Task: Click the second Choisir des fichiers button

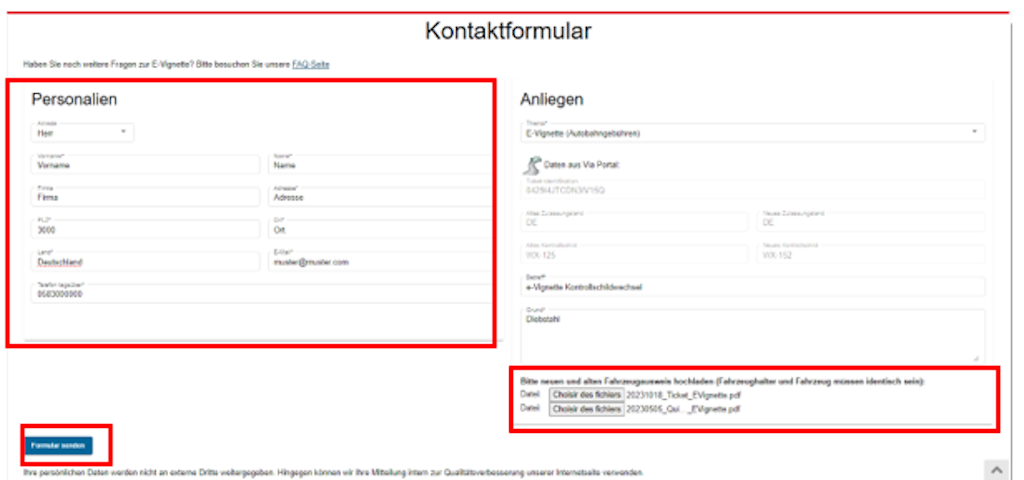Action: pyautogui.click(x=586, y=409)
